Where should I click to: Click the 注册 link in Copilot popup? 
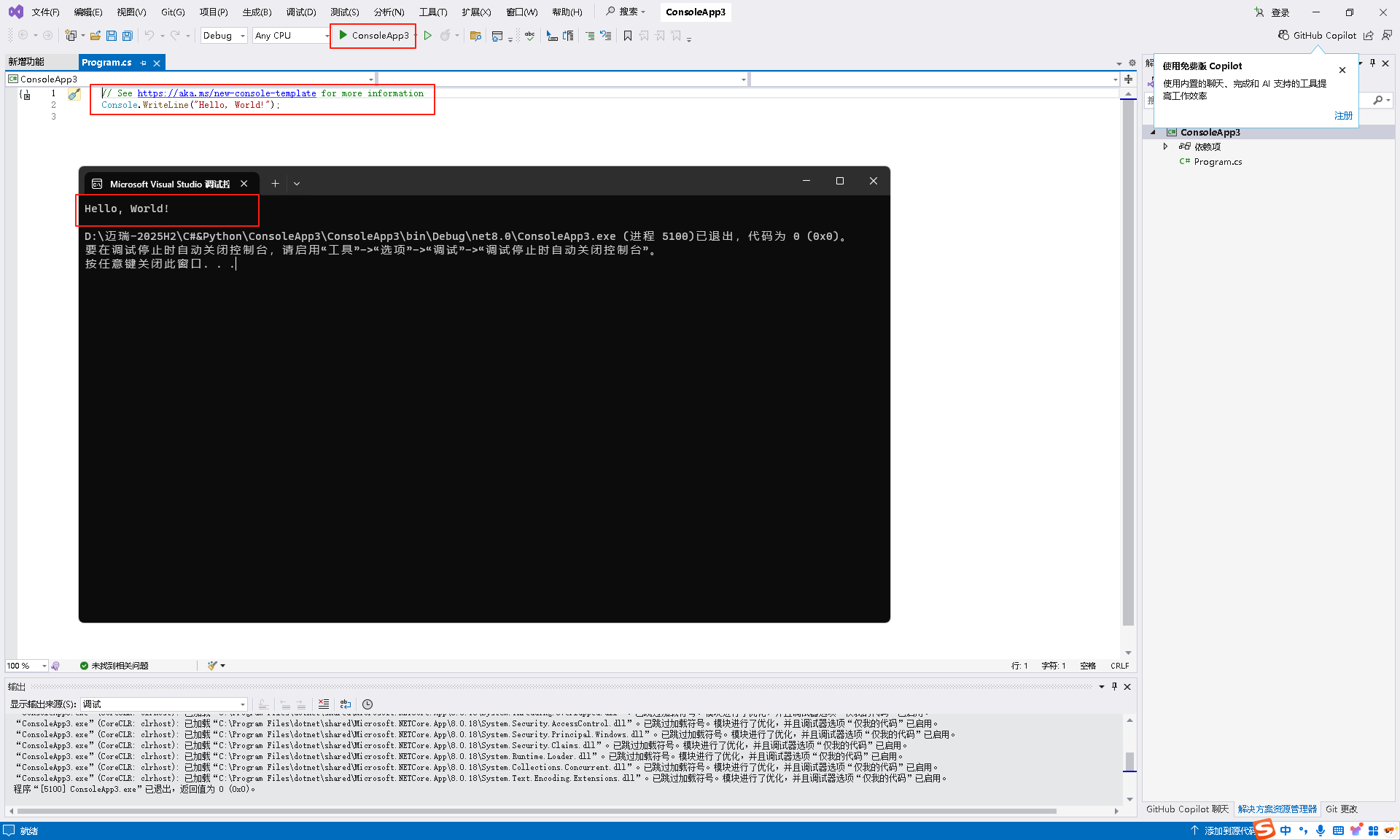[1343, 115]
